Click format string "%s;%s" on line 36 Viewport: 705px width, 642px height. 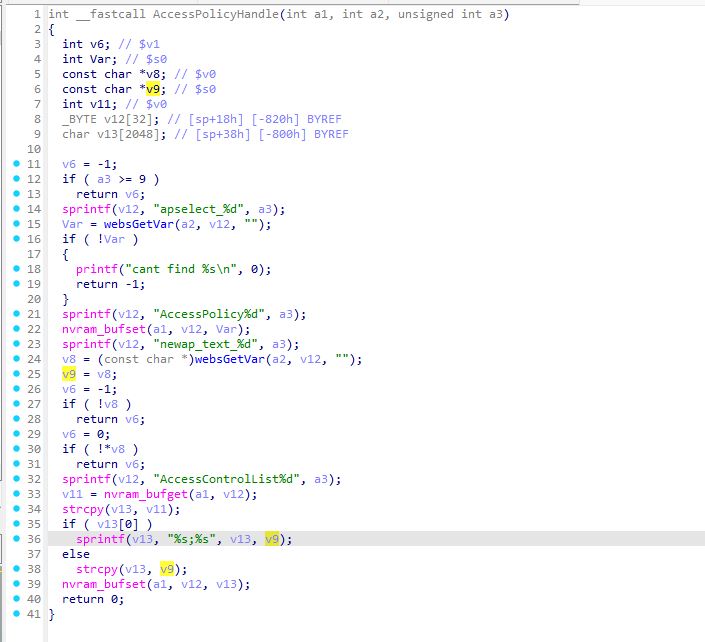tap(191, 539)
